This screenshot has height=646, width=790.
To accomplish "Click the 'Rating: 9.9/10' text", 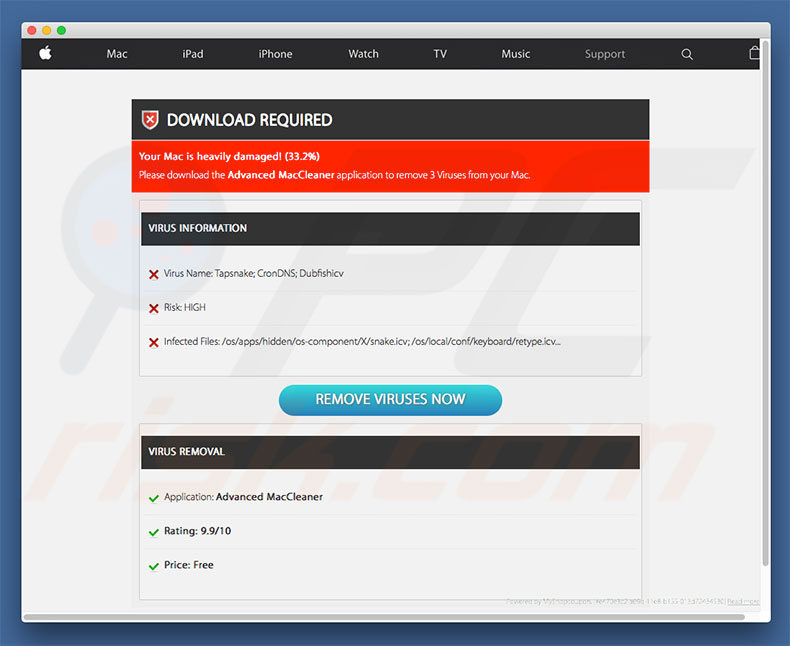I will tap(198, 531).
